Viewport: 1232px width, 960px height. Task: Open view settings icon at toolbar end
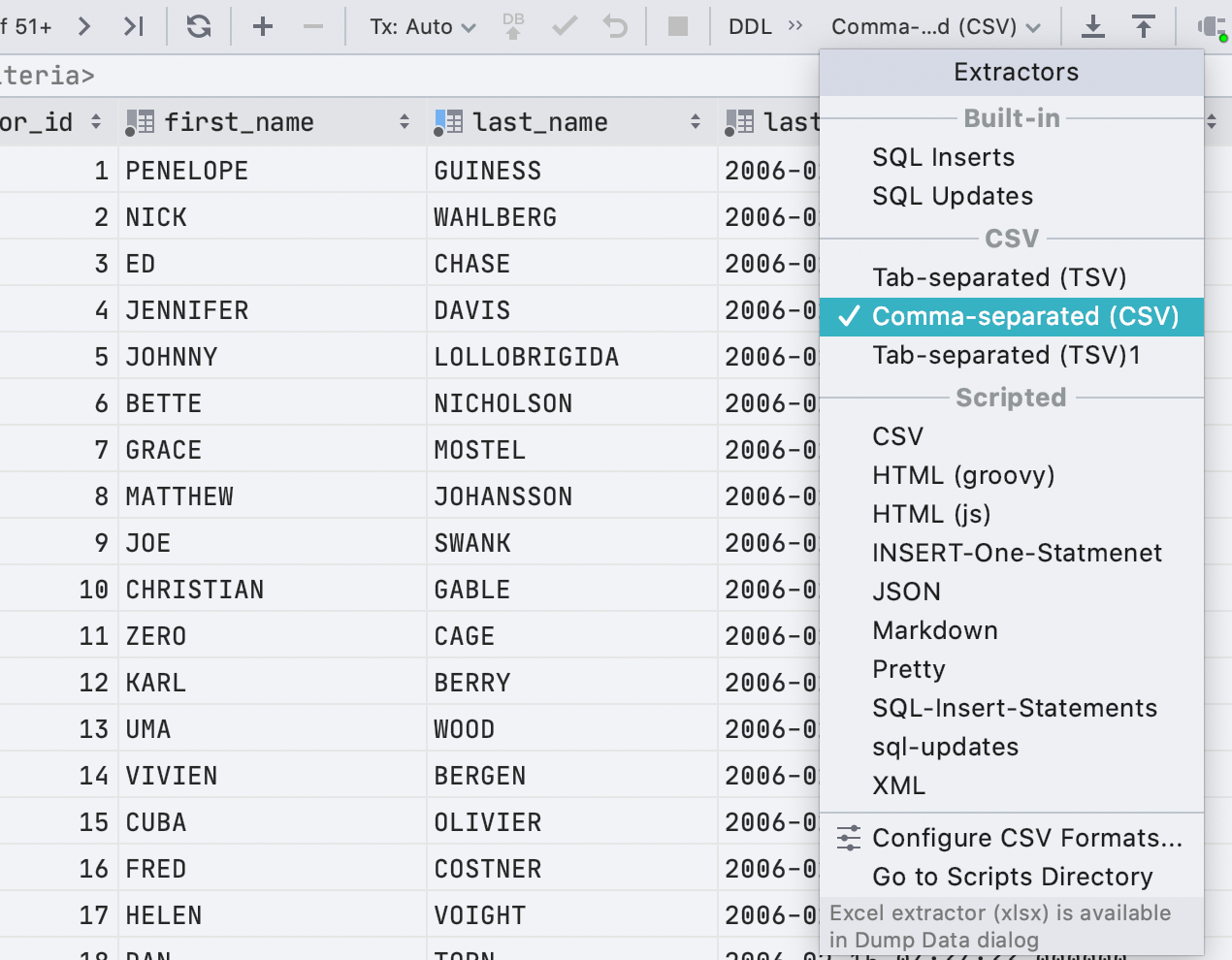tap(1212, 26)
